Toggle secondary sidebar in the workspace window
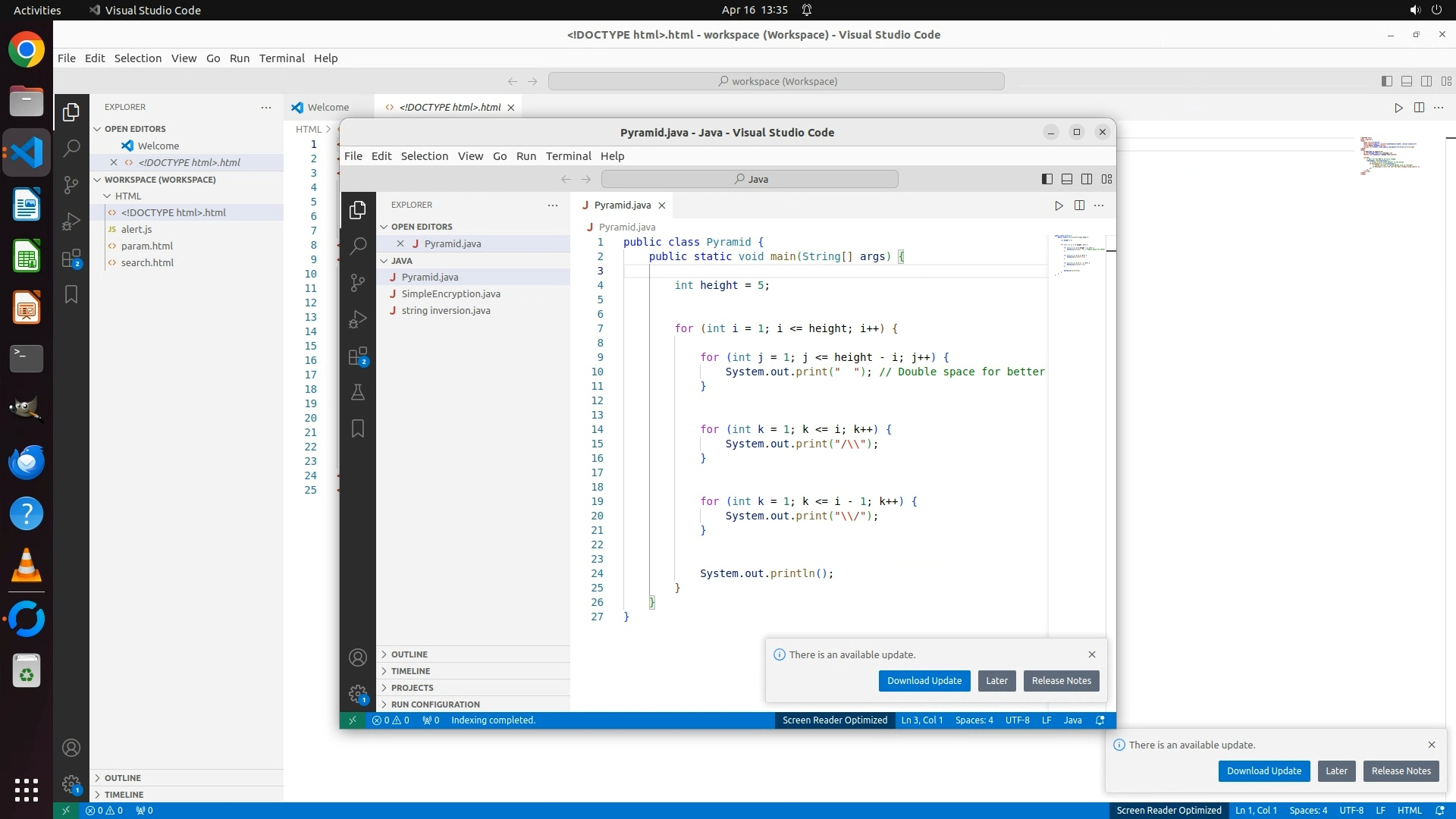This screenshot has height=819, width=1456. (1426, 81)
